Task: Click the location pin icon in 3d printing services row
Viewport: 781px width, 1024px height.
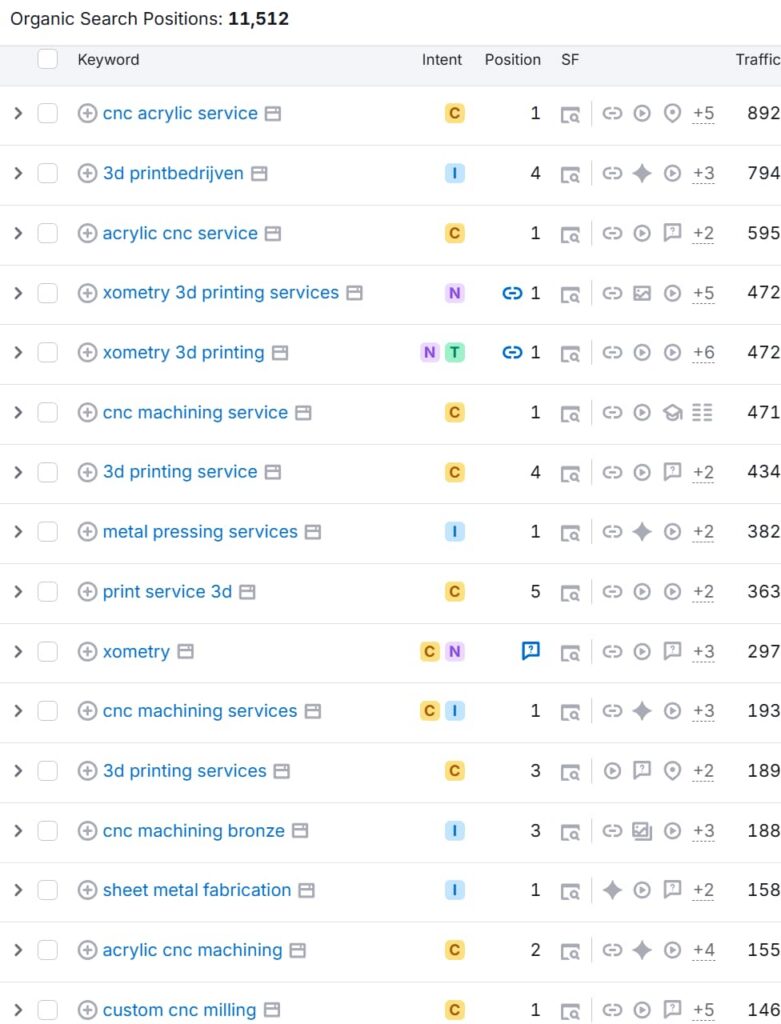Action: click(x=672, y=771)
